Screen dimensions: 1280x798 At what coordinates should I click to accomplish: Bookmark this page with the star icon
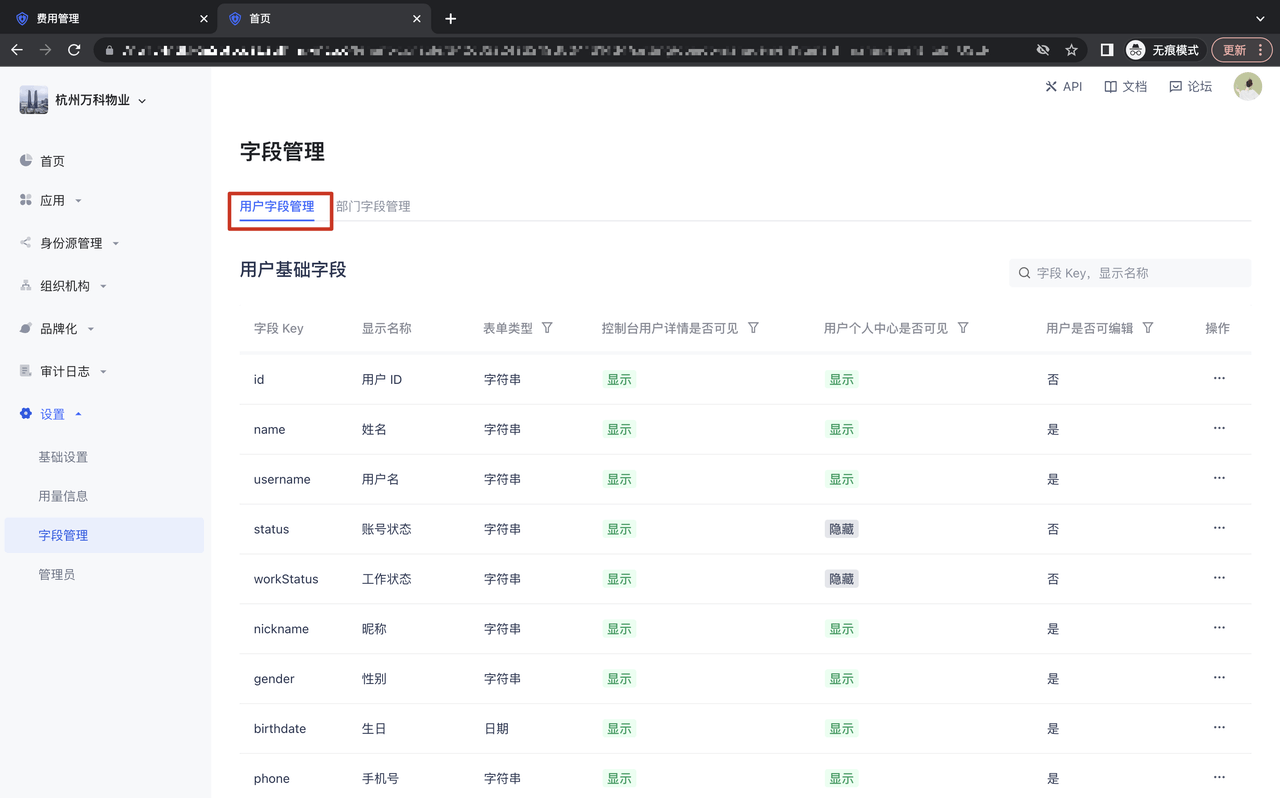(x=1071, y=49)
